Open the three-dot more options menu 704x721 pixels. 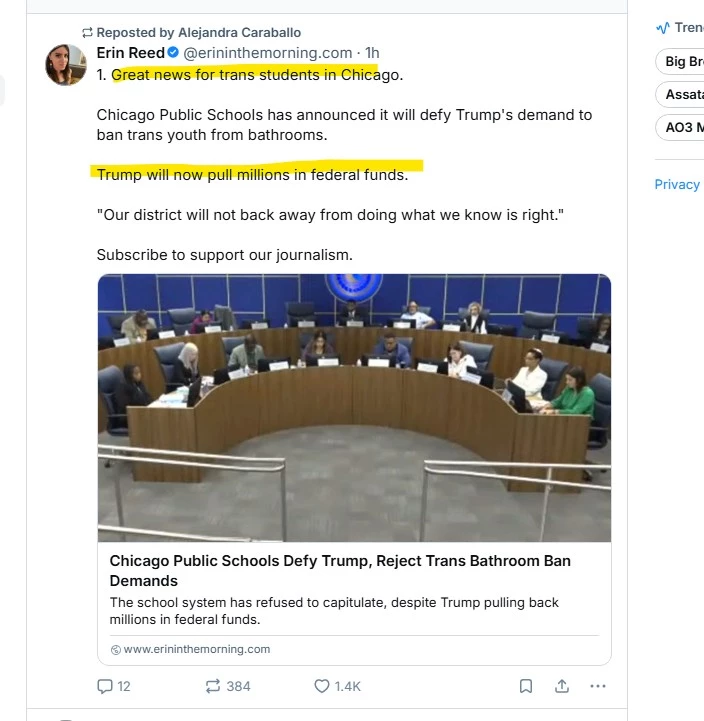[598, 686]
